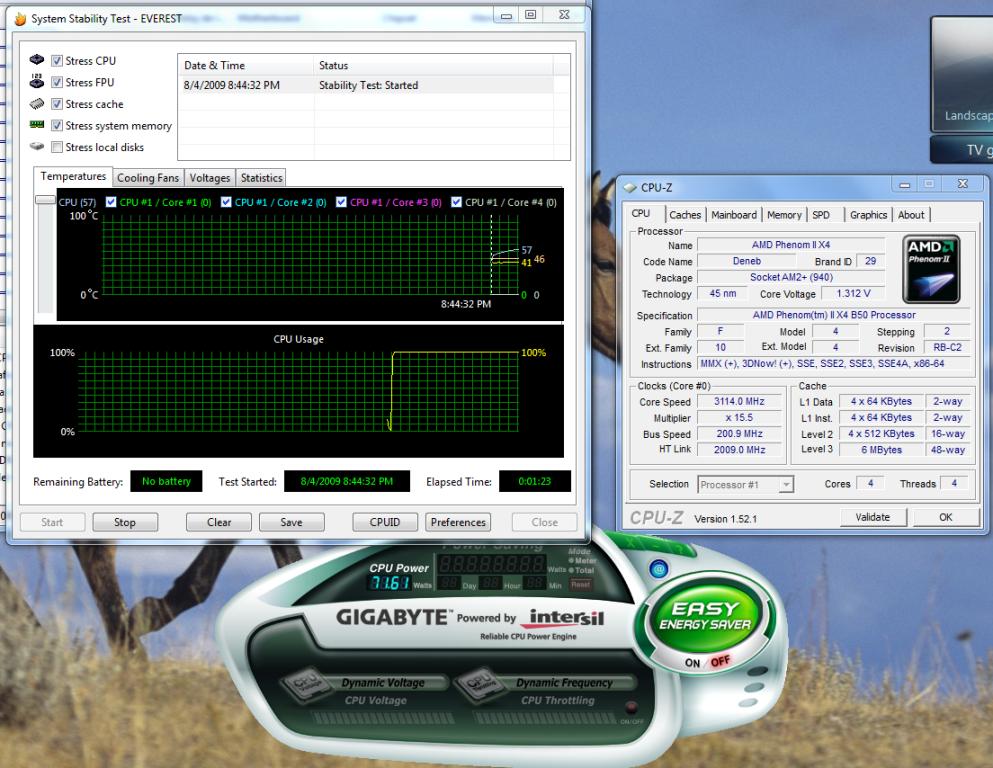Viewport: 993px width, 768px height.
Task: Click the temperature graph scale slider handle
Action: pos(45,200)
